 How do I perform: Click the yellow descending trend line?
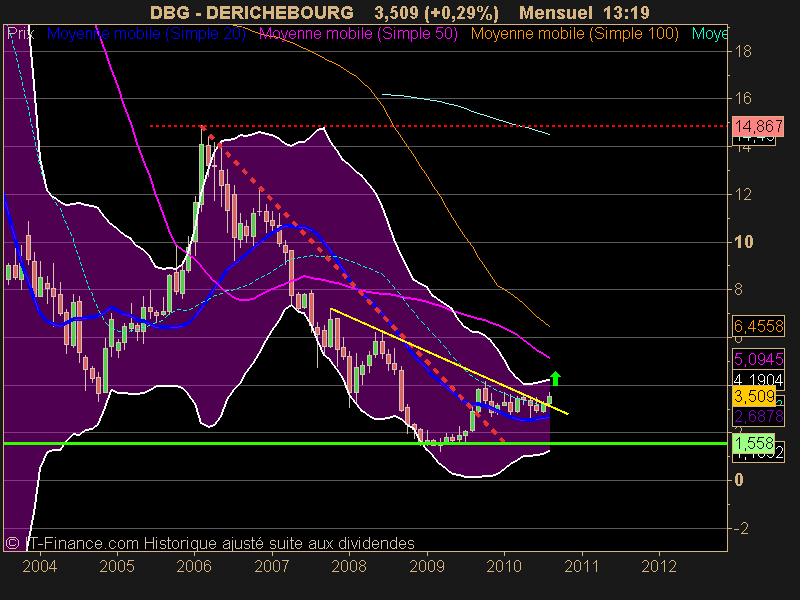click(449, 361)
